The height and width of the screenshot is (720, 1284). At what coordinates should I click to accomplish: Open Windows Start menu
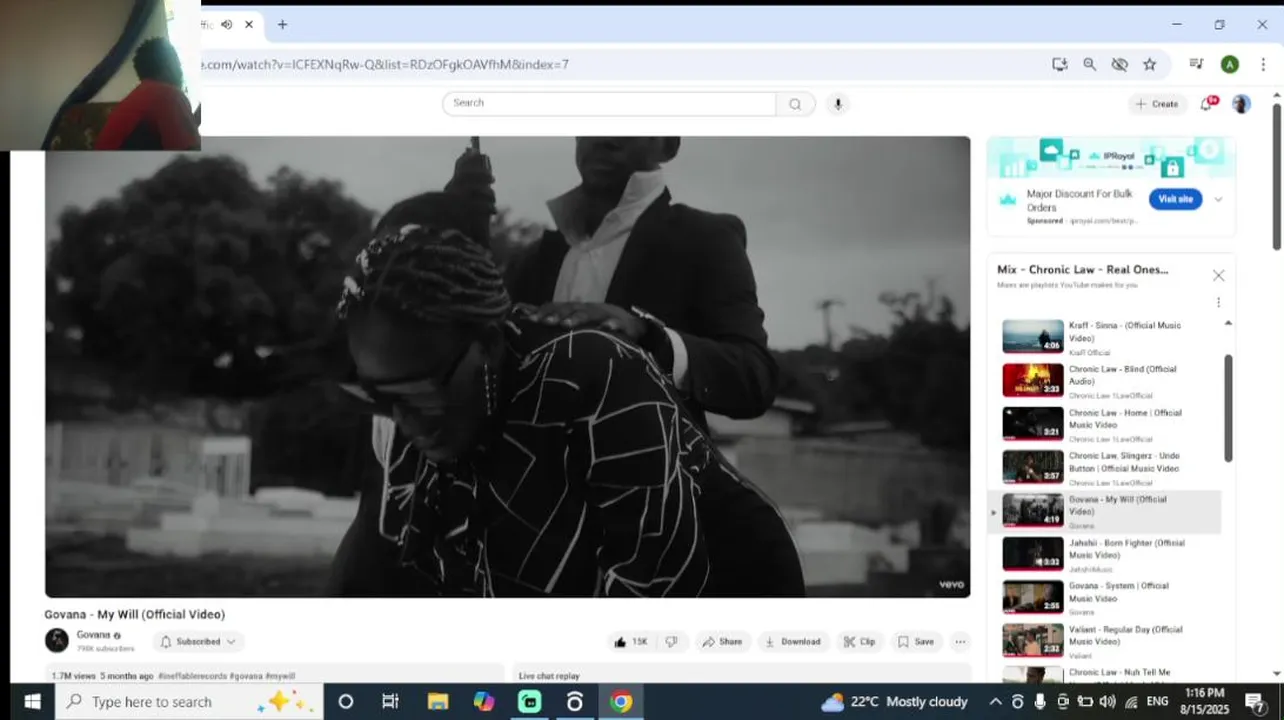(x=31, y=702)
